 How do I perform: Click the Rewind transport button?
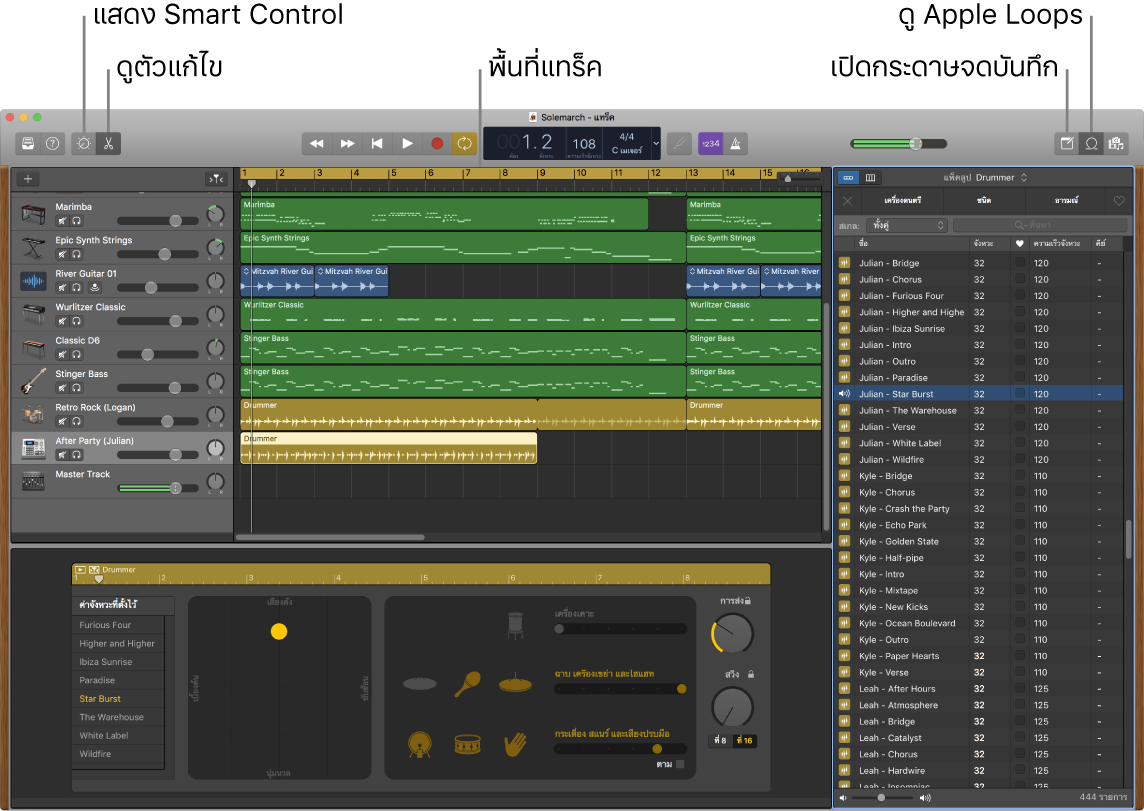pos(317,144)
